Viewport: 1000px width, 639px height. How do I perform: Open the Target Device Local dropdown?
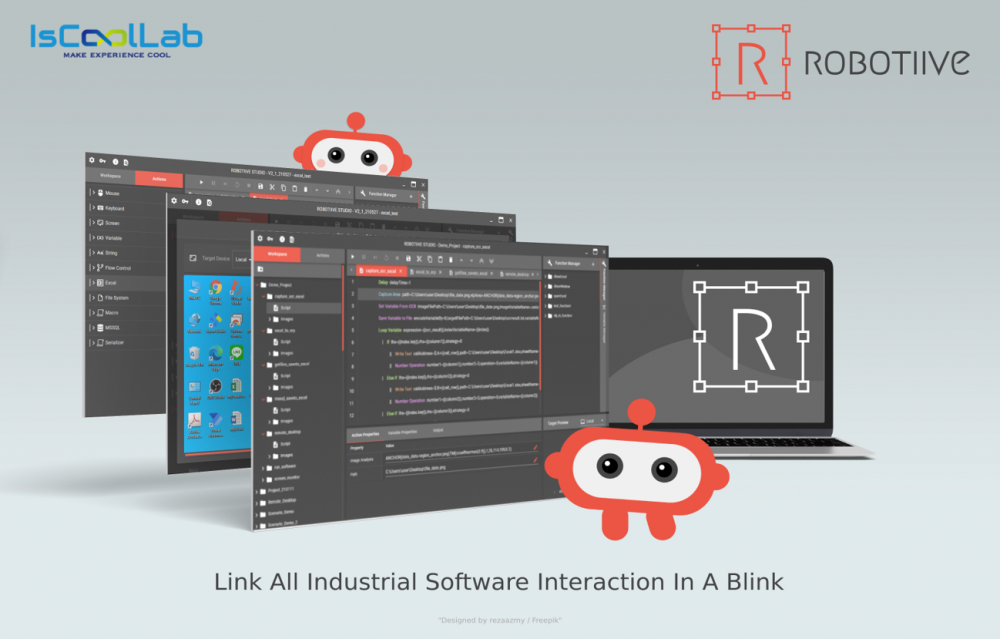242,258
